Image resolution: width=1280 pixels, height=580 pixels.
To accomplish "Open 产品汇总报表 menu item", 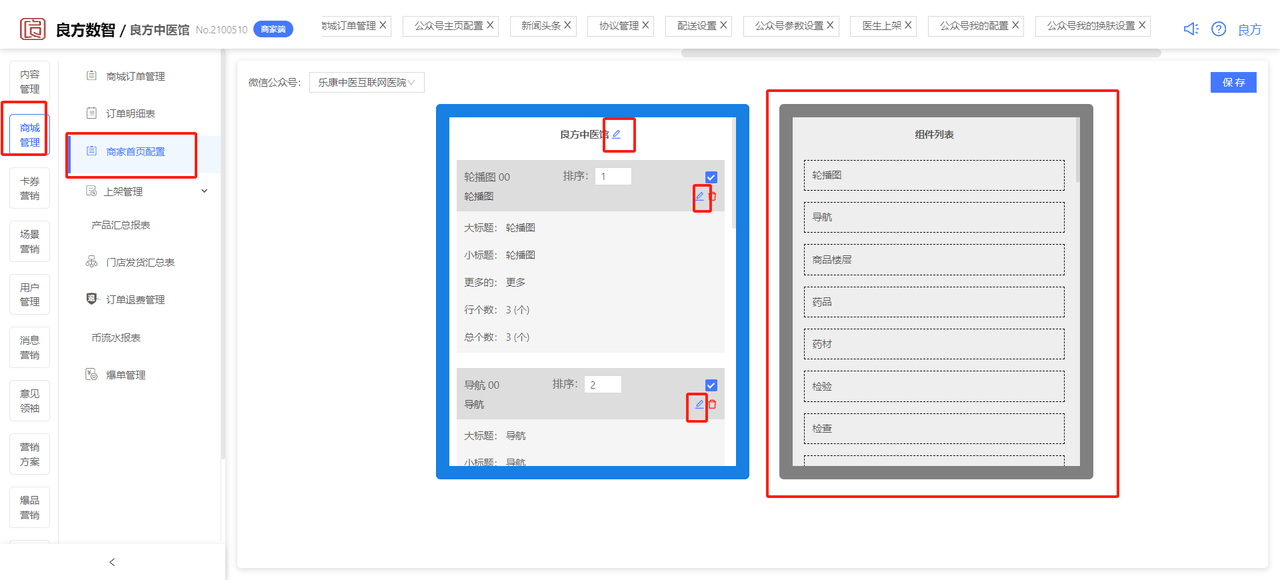I will 121,225.
